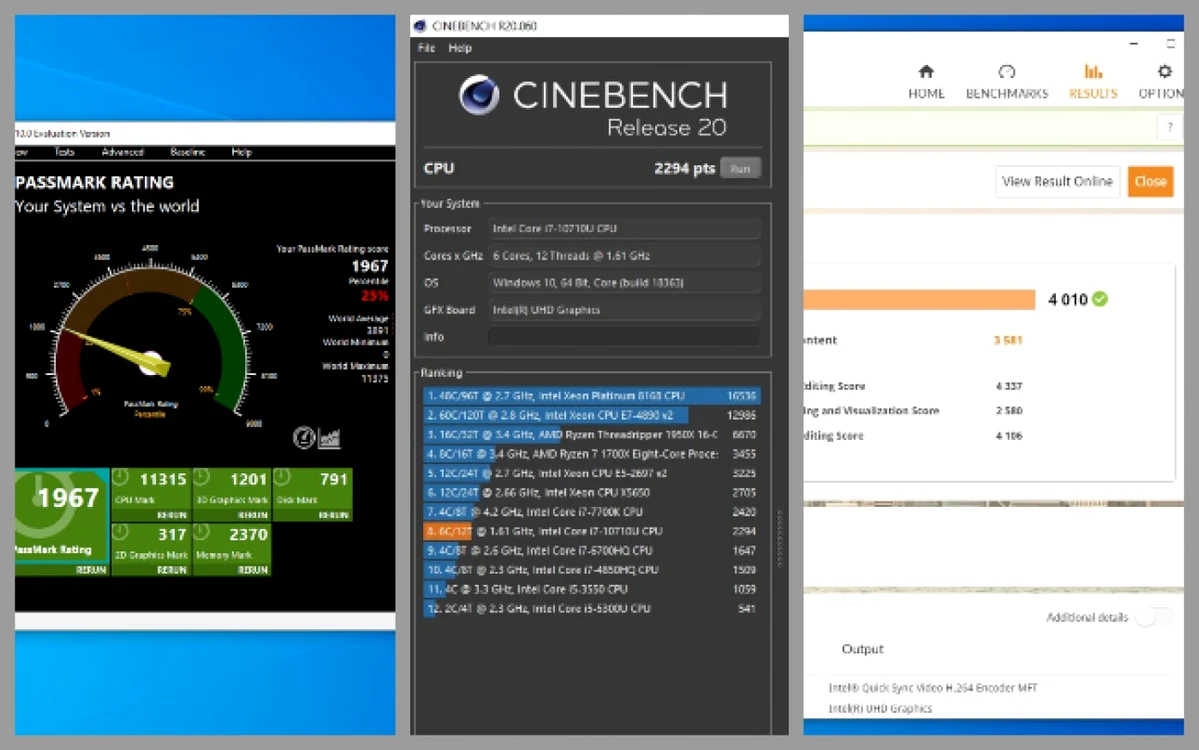Select ranking row 1 Xeon Platinum 8168
Screen dimensions: 1199x750
[591, 396]
